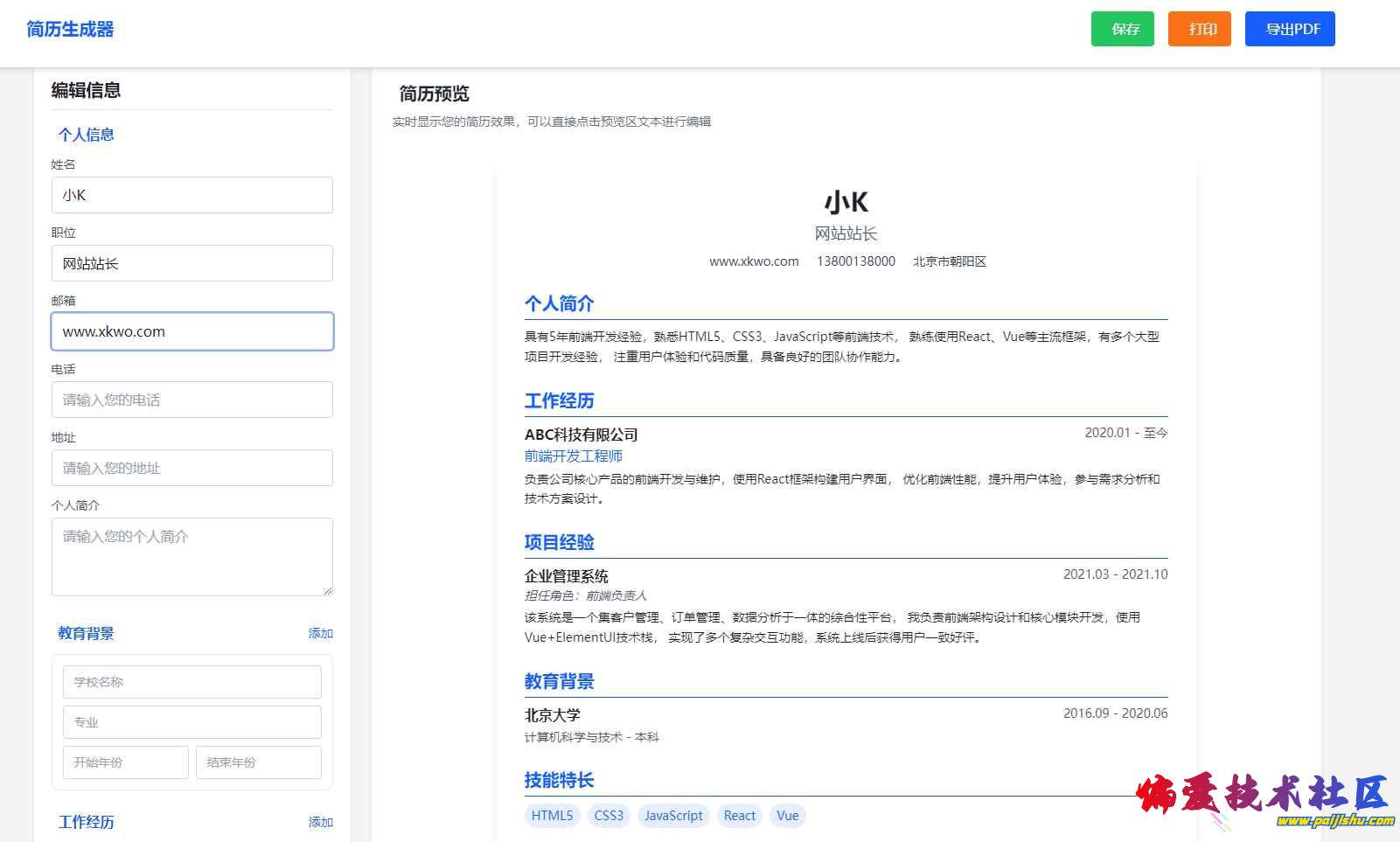Click ABC科技有限公司 company name in preview
Image resolution: width=1400 pixels, height=842 pixels.
(x=582, y=435)
